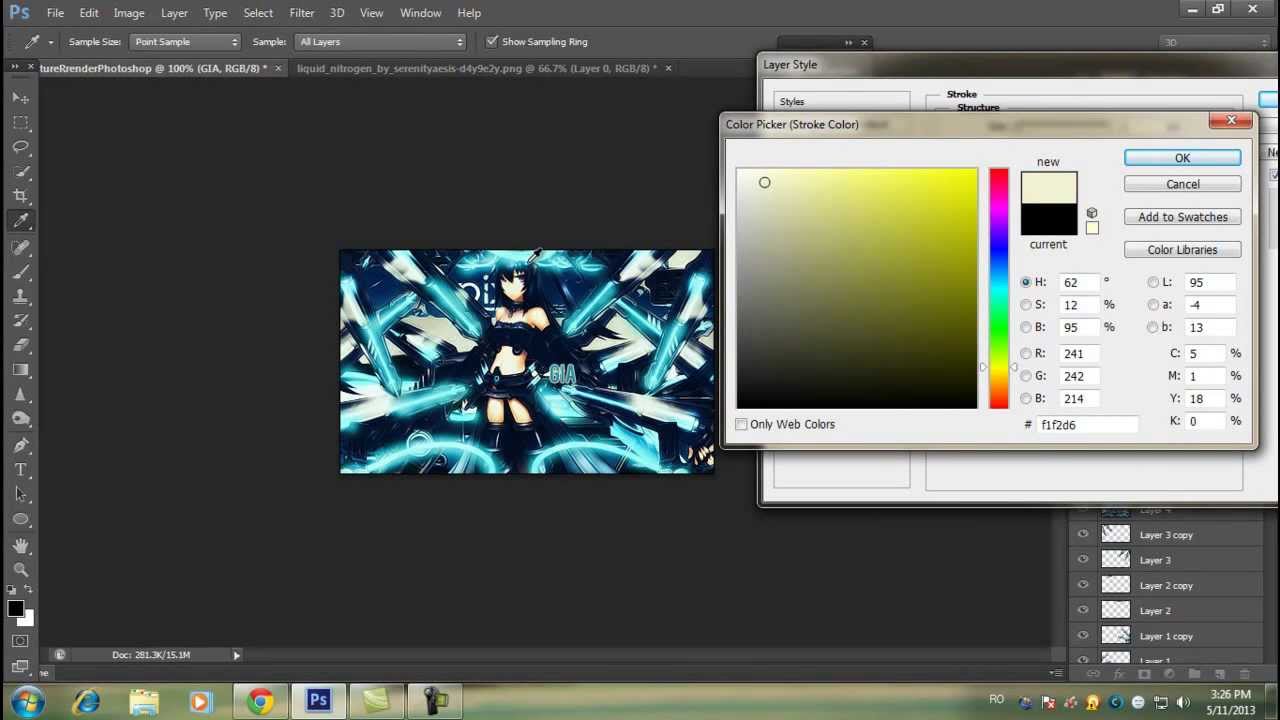Screen dimensions: 1280x720
Task: Enable the Only Web Colors checkbox
Action: pos(741,424)
